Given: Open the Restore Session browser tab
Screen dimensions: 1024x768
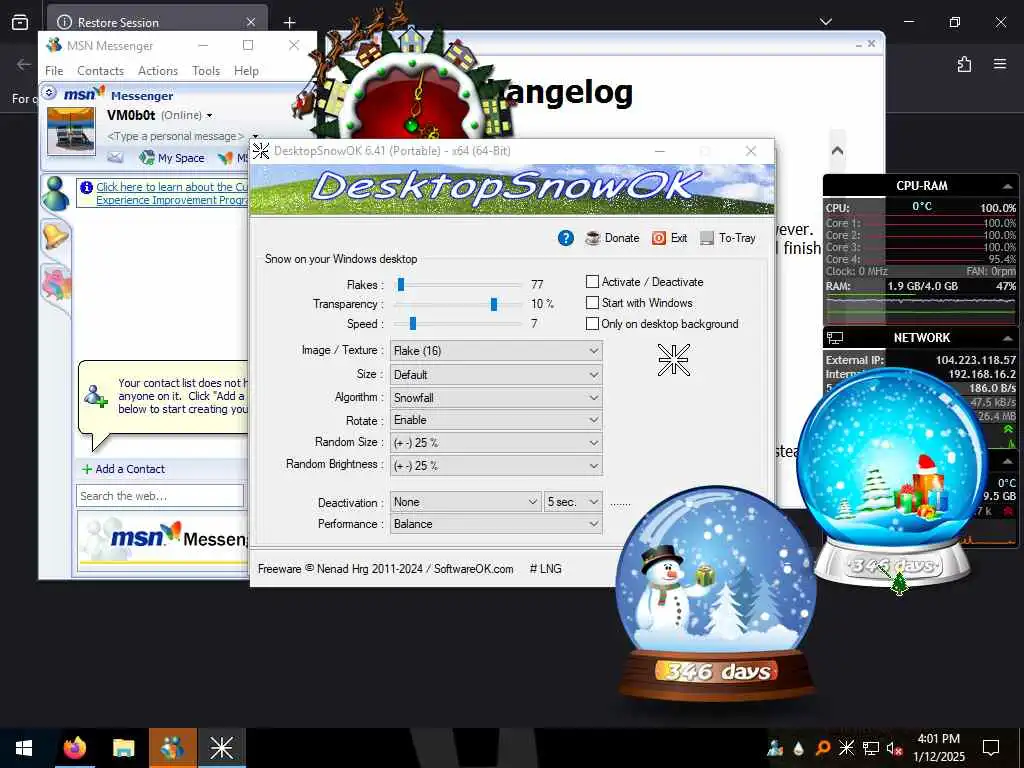Looking at the screenshot, I should [x=157, y=22].
